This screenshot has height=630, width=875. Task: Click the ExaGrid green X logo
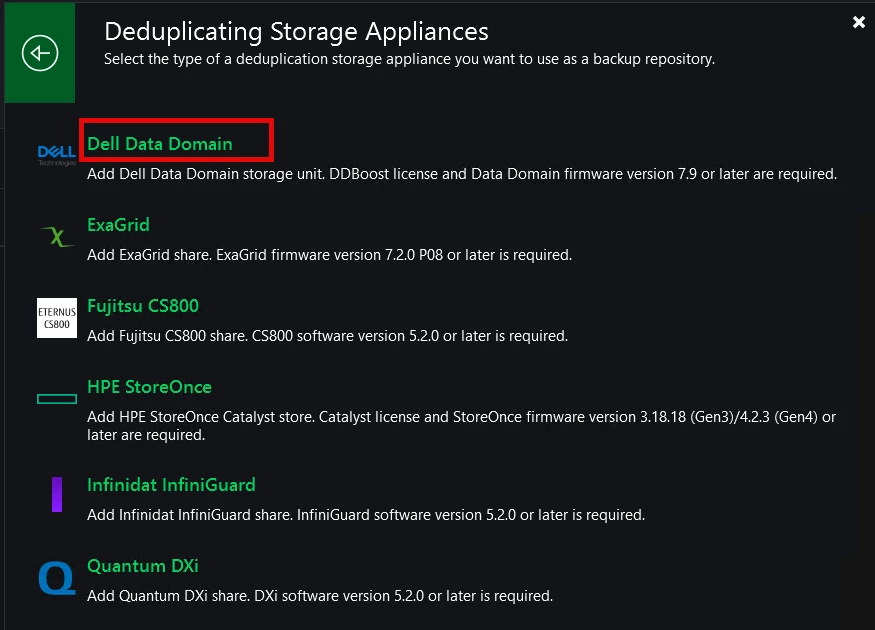click(x=56, y=237)
